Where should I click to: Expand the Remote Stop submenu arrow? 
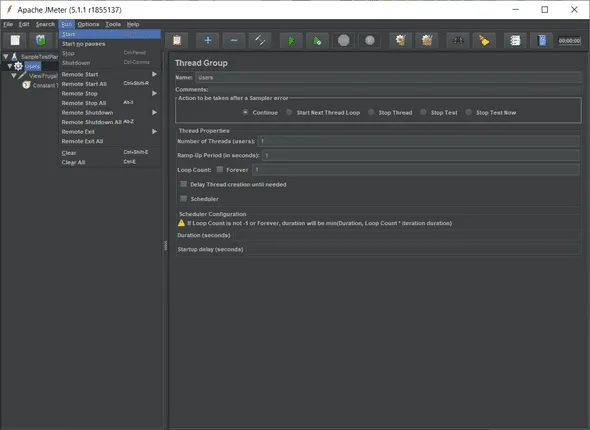[x=154, y=93]
